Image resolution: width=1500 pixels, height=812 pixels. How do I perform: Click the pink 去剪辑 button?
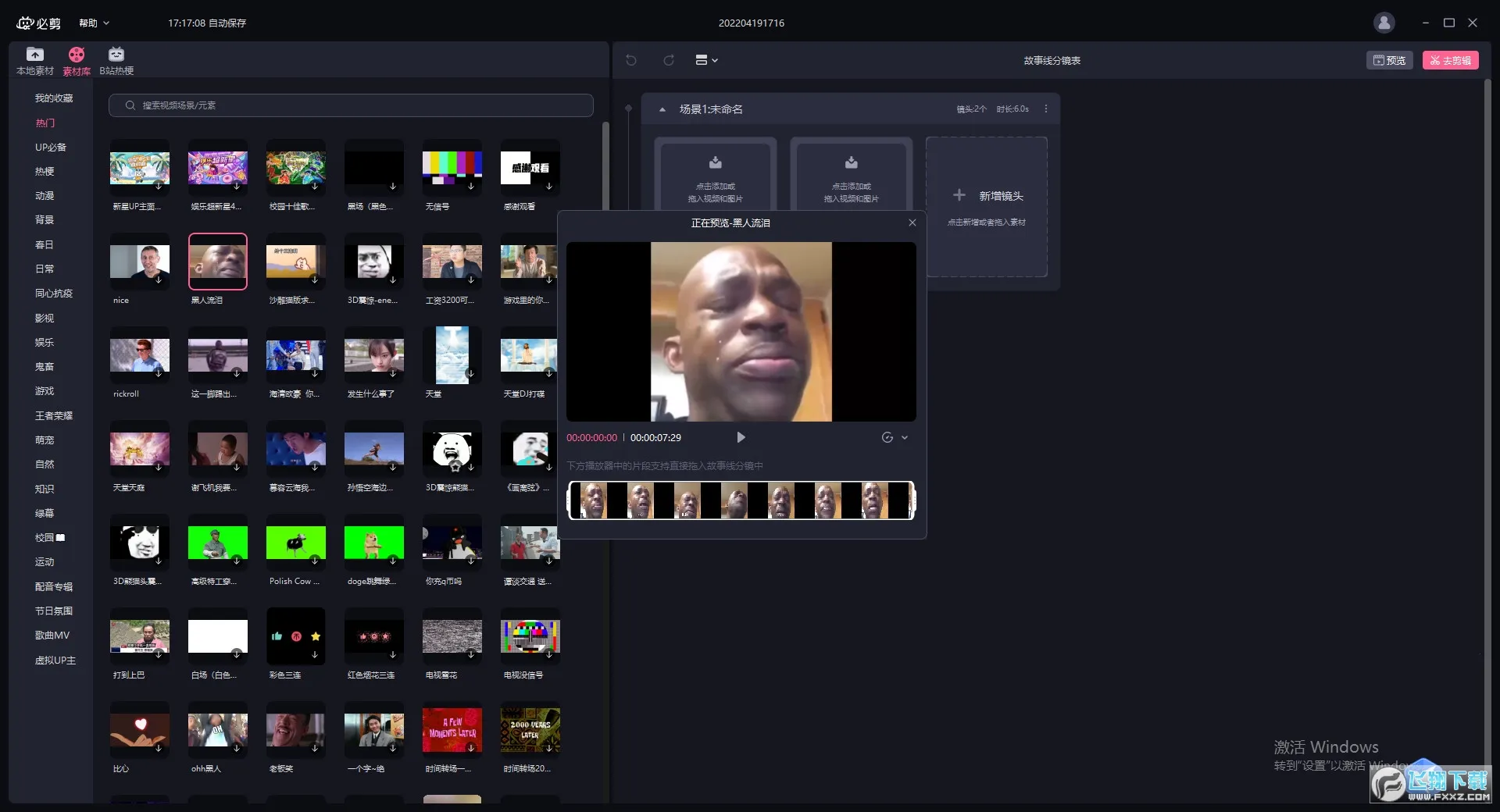[x=1450, y=60]
